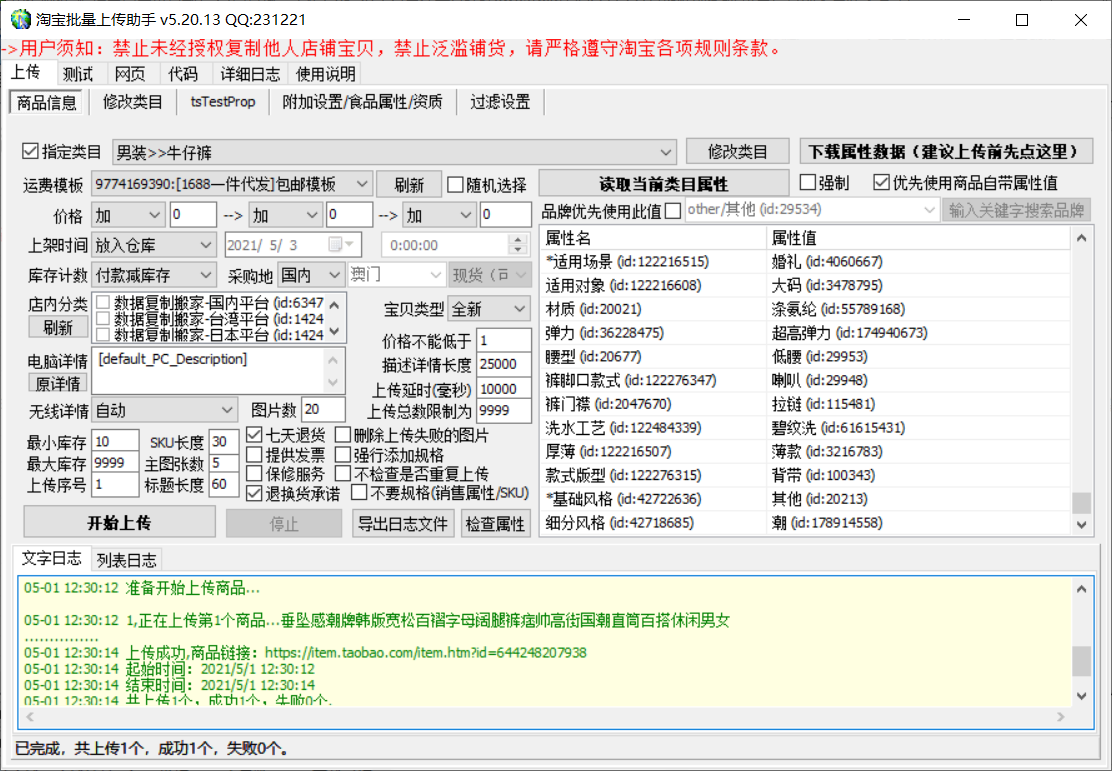
Task: Uncheck the 七天退货 option
Action: (x=254, y=434)
